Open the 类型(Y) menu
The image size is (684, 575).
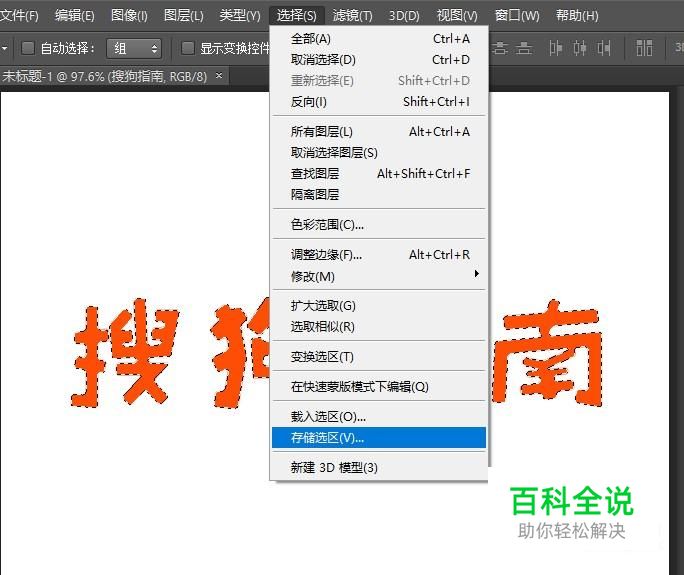tap(240, 16)
